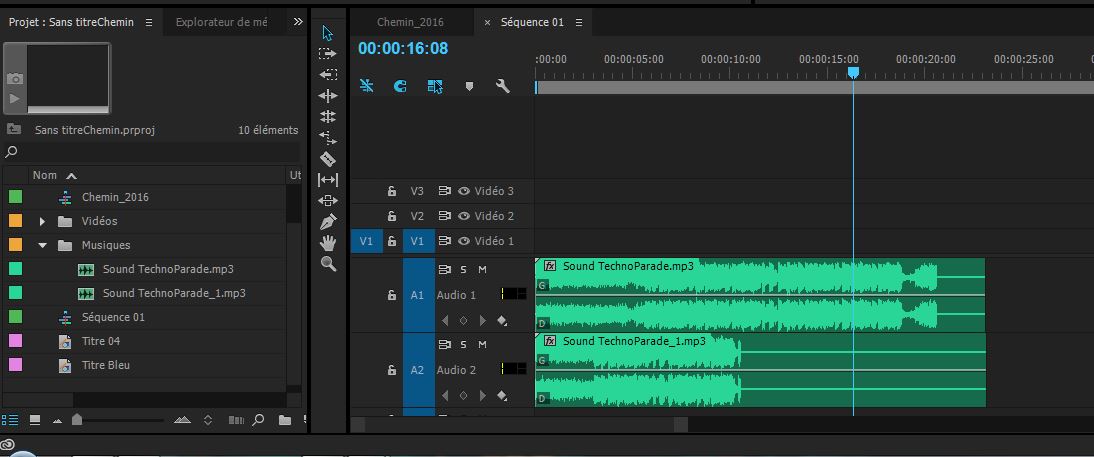
Task: Open Séquence 01 panel menu
Action: [x=578, y=22]
